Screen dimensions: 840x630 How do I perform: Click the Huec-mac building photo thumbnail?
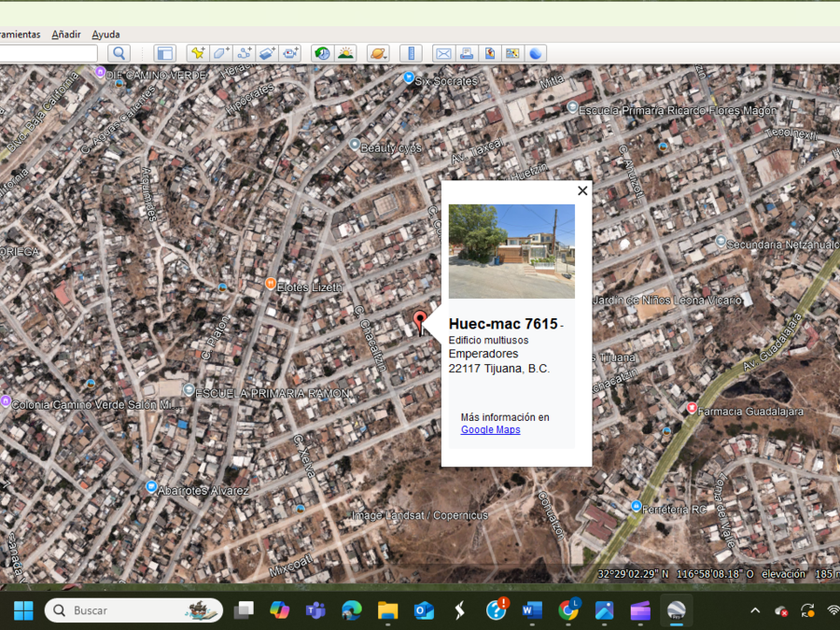[511, 251]
